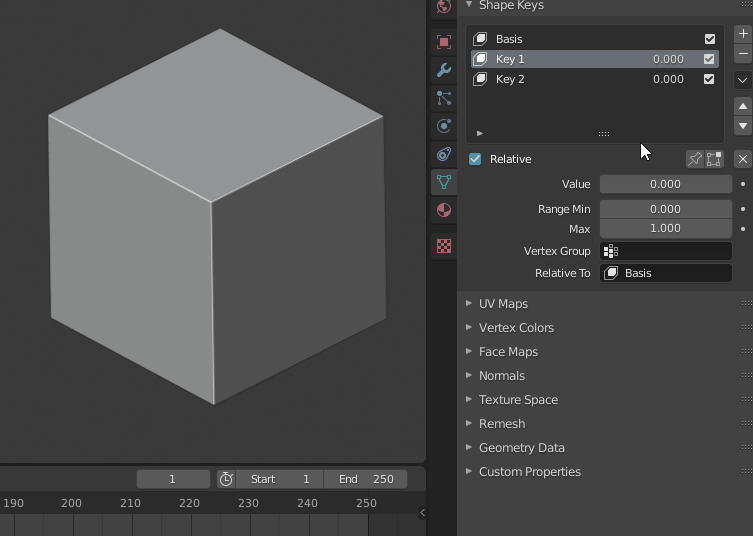Screen dimensions: 753x536
Task: Expand the Texture Space panel
Action: tap(469, 399)
